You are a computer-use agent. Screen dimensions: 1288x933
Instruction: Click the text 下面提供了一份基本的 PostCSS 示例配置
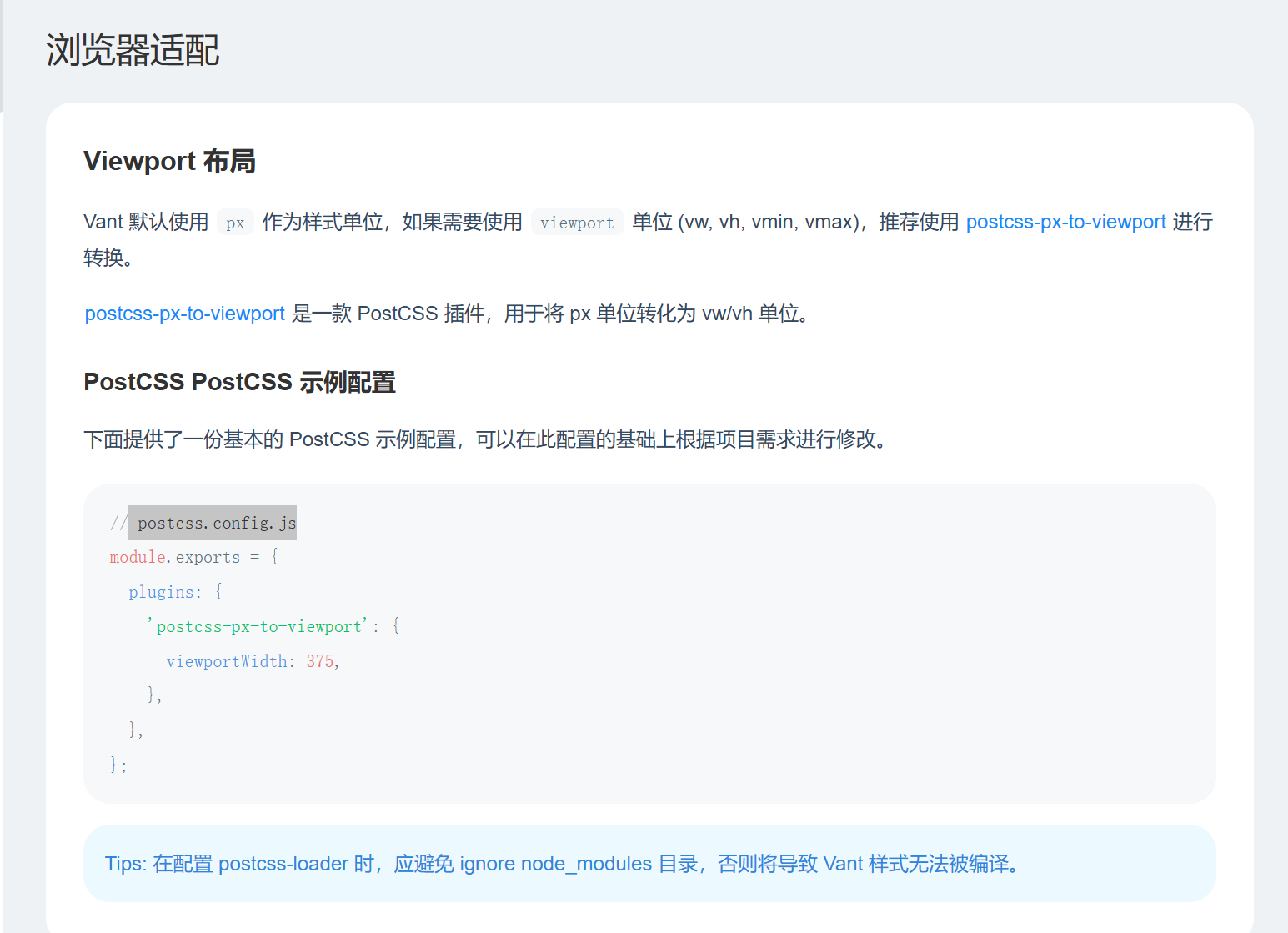(333, 439)
